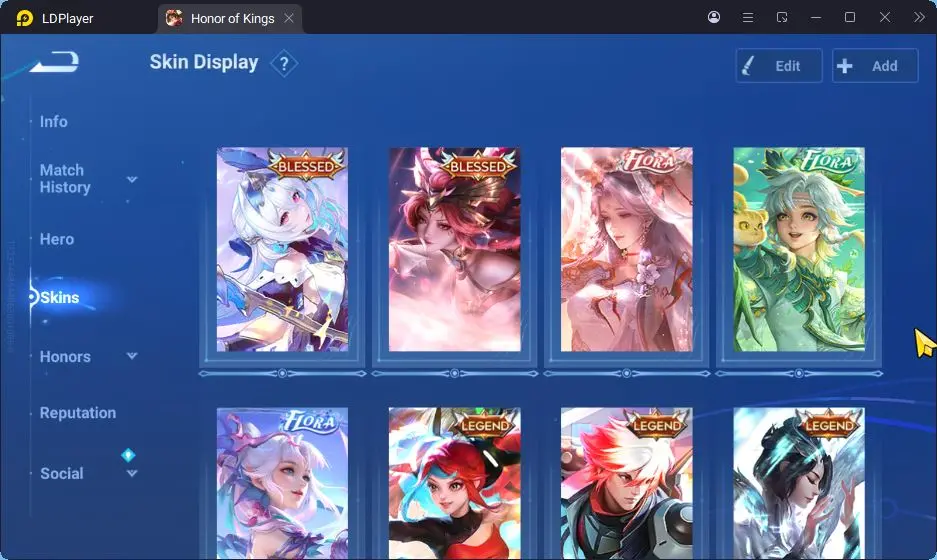The height and width of the screenshot is (560, 937).
Task: Select the purple FLORA skin in second row
Action: coord(282,484)
